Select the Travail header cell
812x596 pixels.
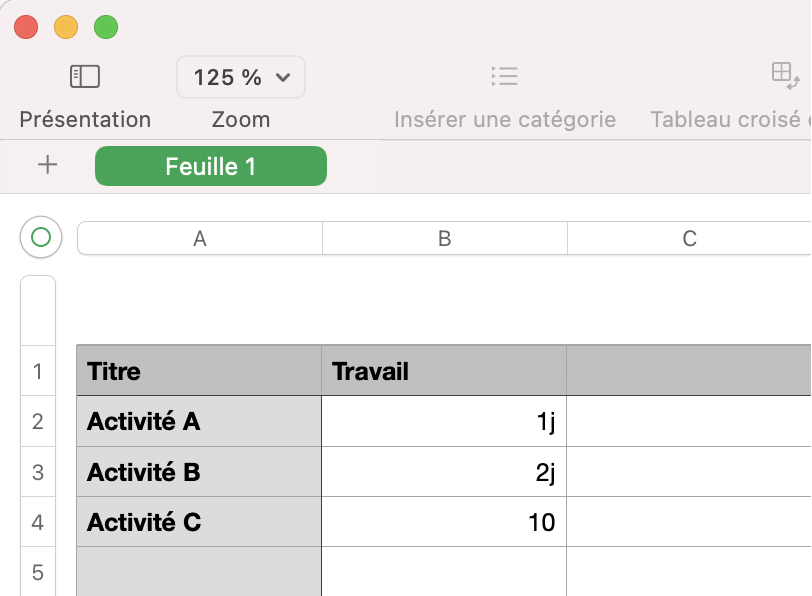[444, 371]
